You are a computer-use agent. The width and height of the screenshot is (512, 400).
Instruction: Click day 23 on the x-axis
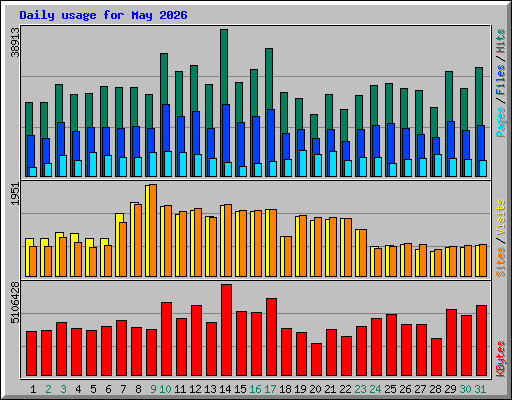pyautogui.click(x=360, y=389)
